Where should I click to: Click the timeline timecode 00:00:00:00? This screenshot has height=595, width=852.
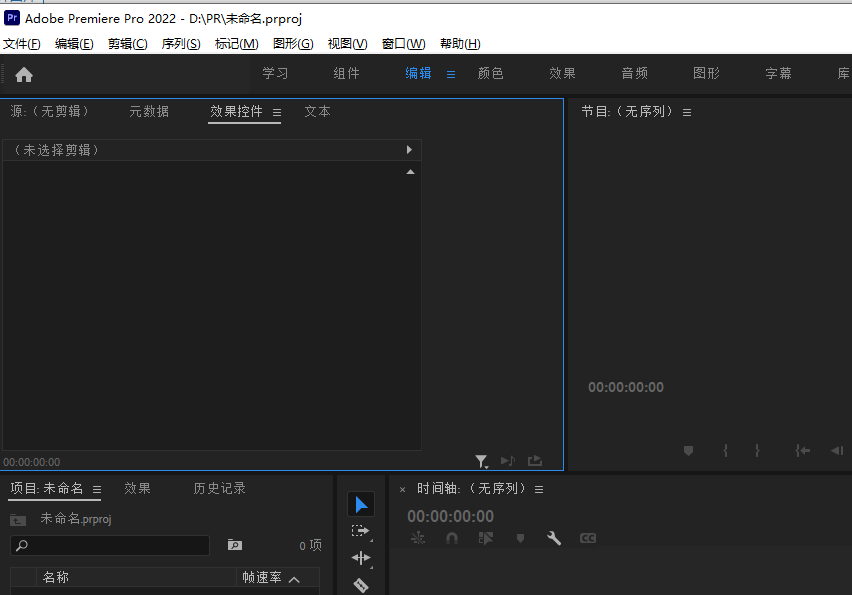click(450, 516)
